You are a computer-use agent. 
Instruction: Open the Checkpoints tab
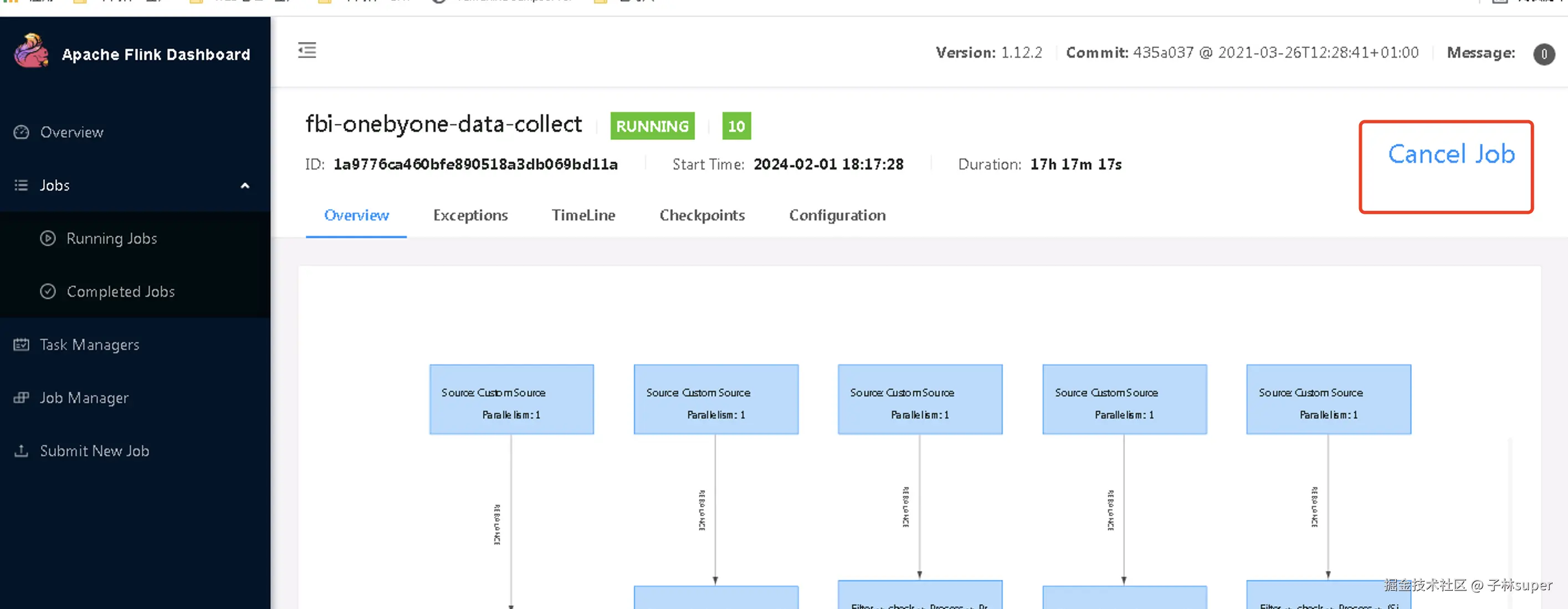[702, 215]
